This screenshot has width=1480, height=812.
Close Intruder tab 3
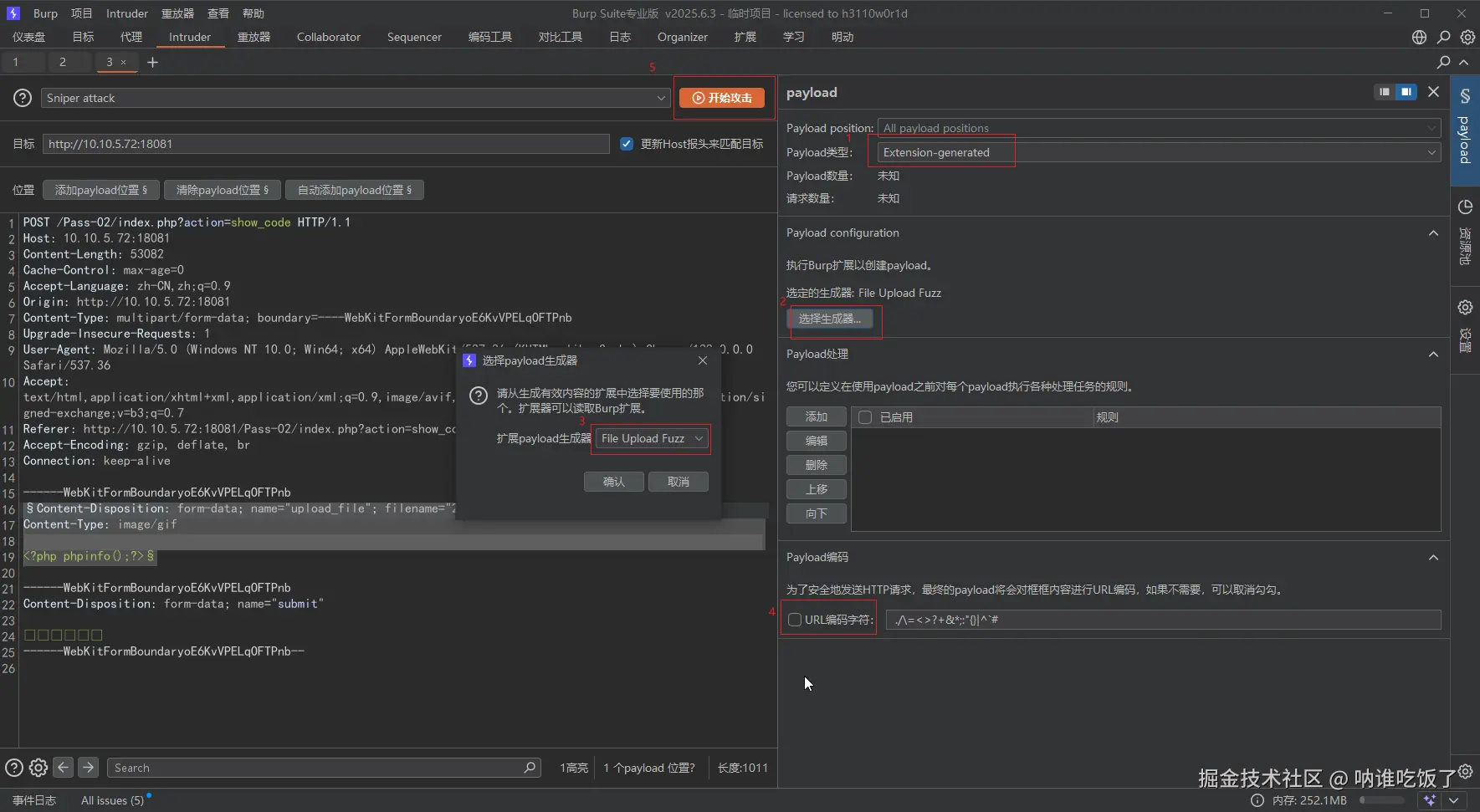point(123,62)
